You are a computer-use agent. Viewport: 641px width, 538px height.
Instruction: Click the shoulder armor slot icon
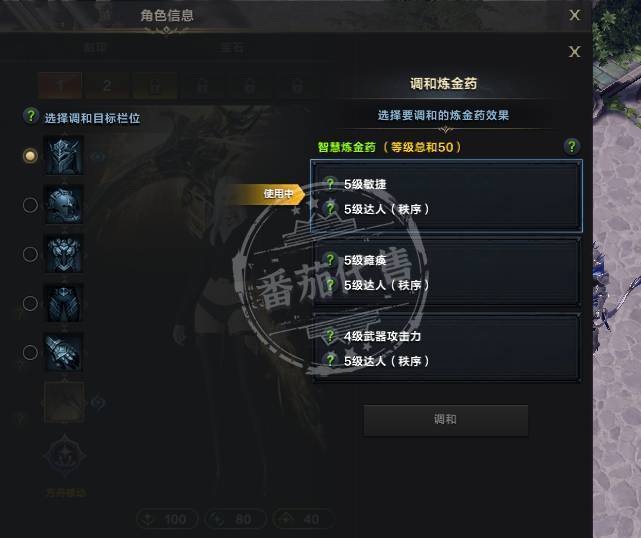pos(64,204)
